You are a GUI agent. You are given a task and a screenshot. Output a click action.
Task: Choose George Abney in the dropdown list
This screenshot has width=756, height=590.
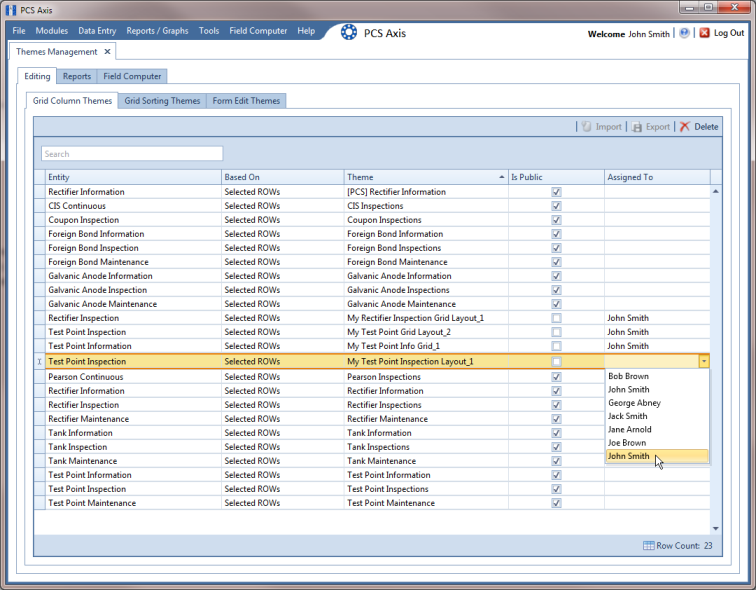click(657, 403)
